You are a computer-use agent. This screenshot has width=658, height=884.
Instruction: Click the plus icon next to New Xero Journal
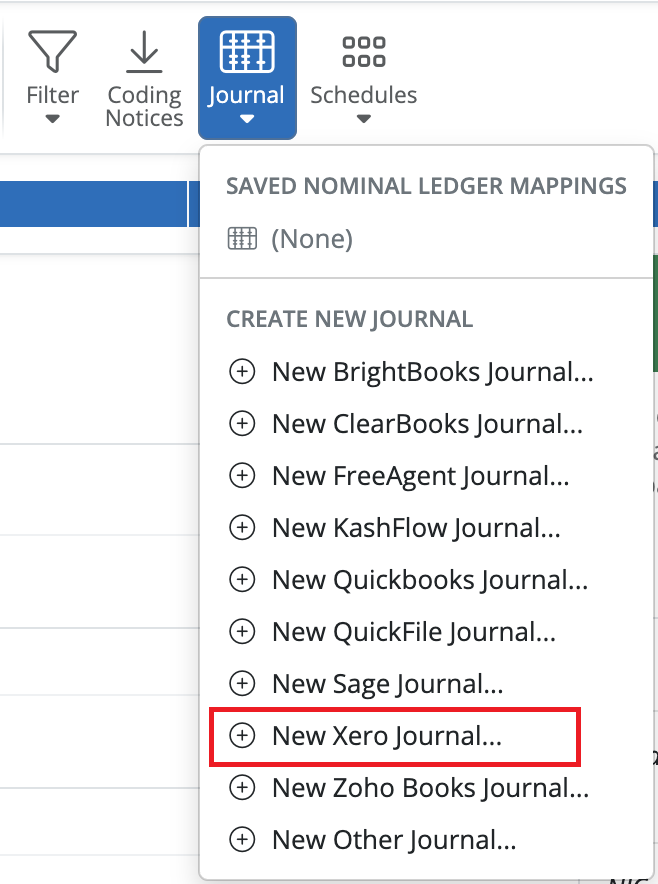[x=242, y=736]
